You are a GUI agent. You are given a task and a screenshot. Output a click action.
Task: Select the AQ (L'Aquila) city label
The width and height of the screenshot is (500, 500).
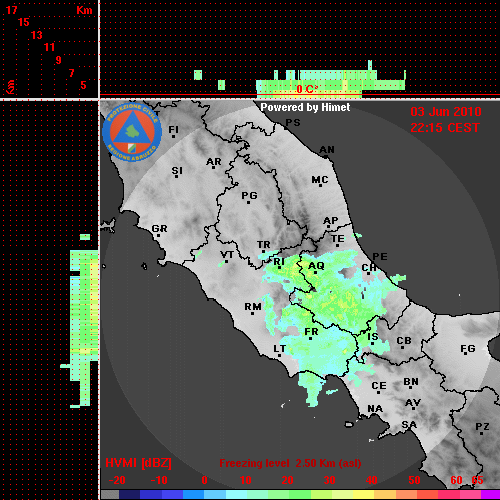click(316, 266)
